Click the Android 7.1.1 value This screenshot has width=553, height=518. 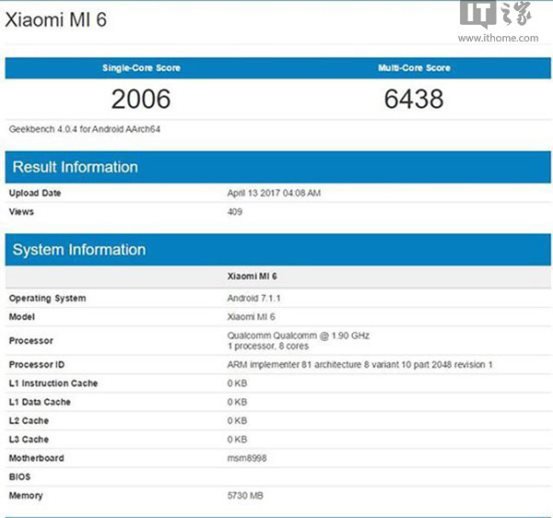(x=254, y=298)
